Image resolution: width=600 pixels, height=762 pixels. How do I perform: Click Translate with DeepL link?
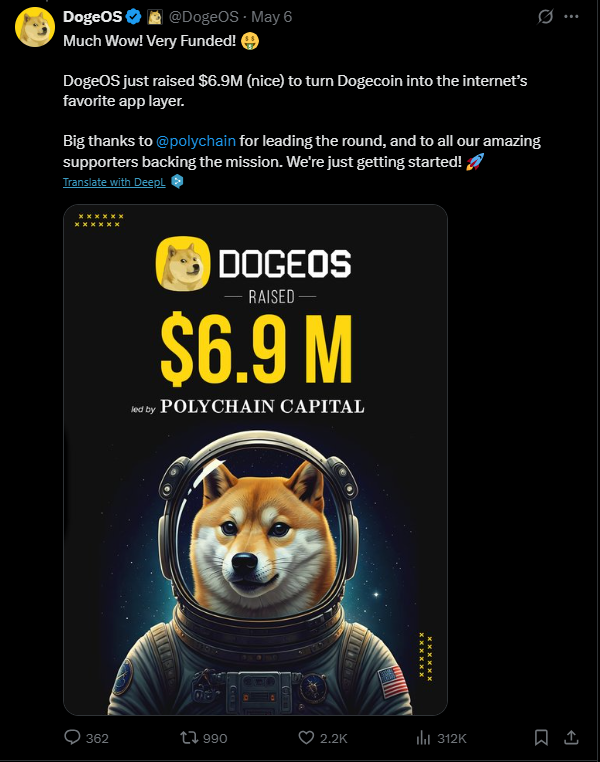tap(114, 182)
